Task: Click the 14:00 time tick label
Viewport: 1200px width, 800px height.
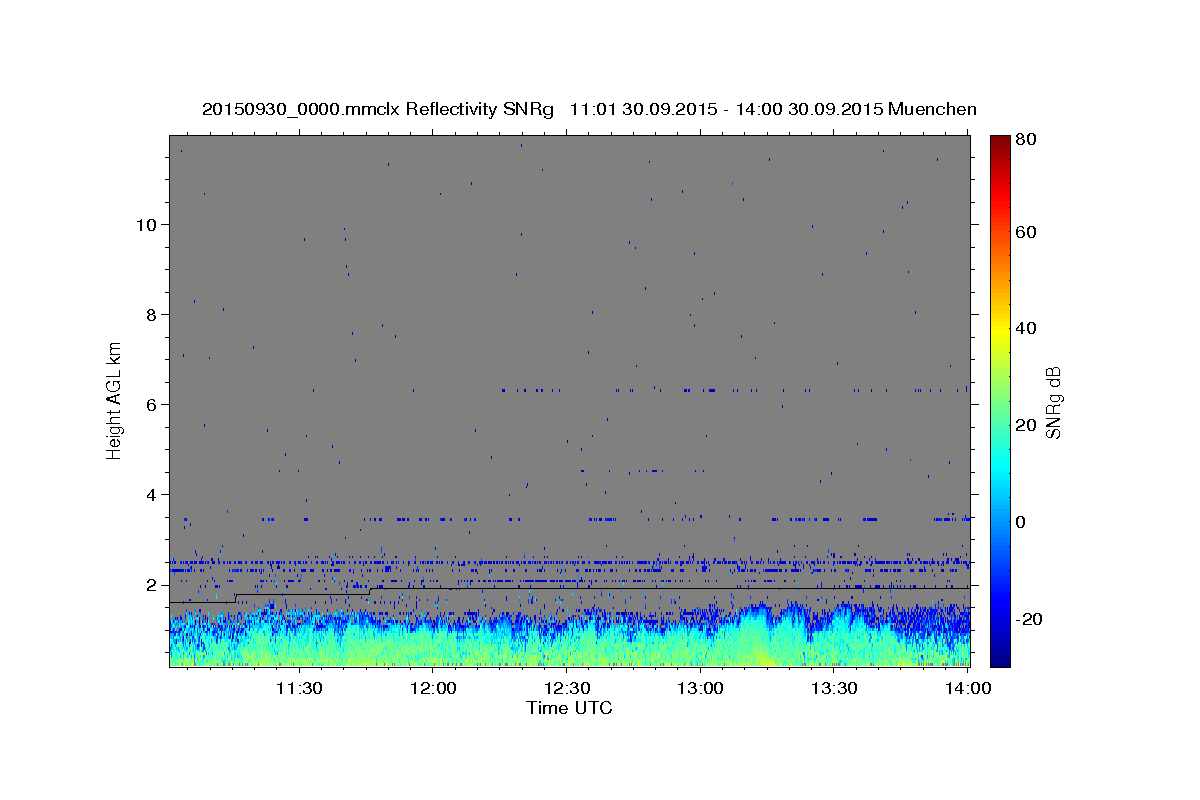Action: (969, 689)
